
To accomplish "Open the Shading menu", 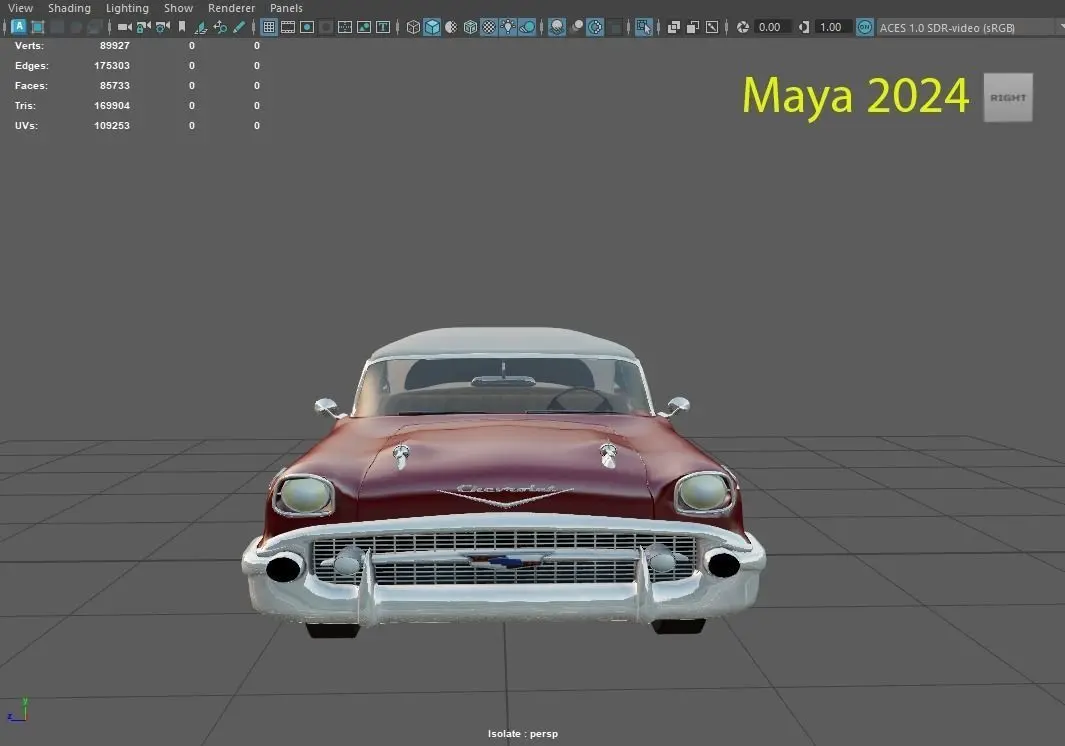I will coord(69,8).
